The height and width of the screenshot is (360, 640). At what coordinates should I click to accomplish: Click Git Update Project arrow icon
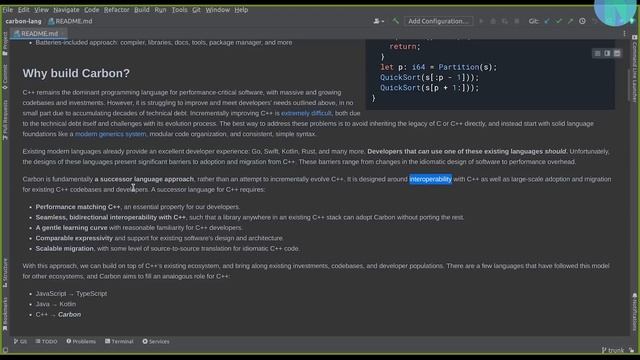547,21
